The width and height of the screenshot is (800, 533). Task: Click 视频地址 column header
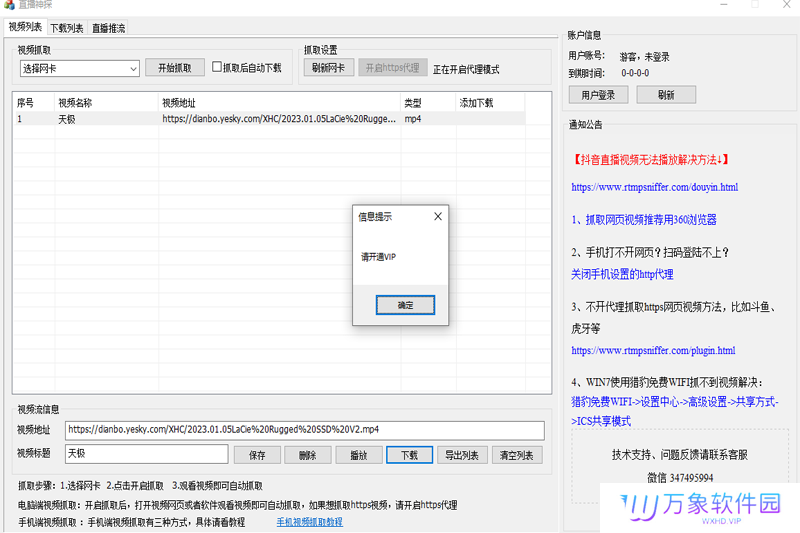[280, 103]
